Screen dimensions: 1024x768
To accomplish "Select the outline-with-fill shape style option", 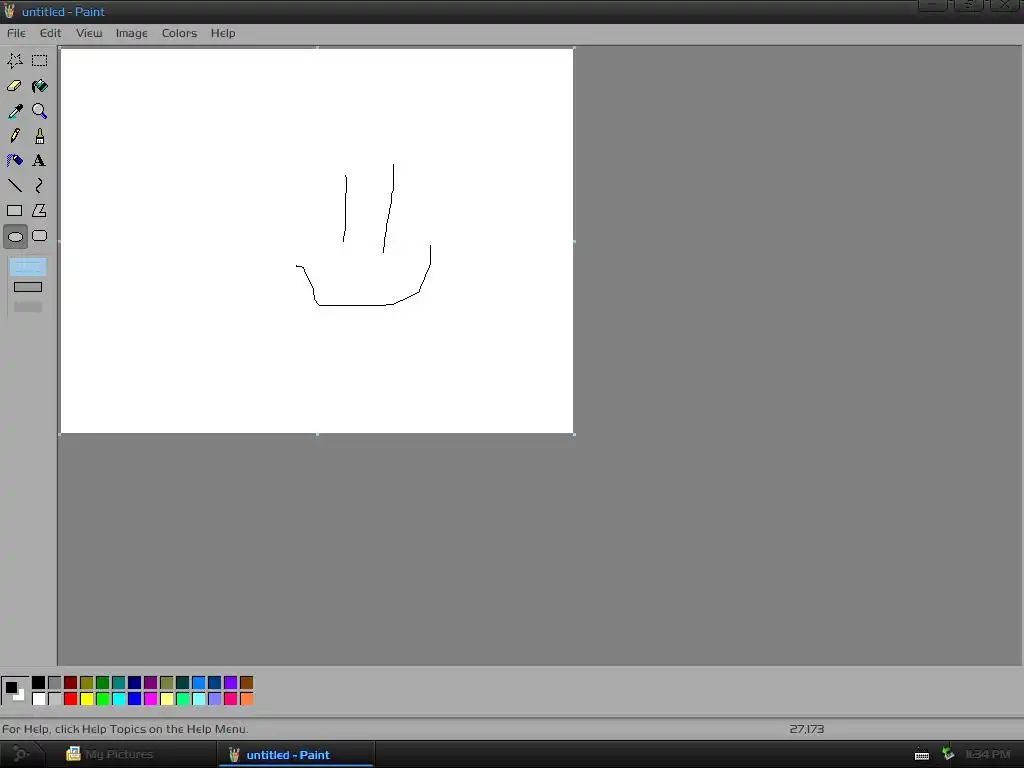I will (27, 287).
